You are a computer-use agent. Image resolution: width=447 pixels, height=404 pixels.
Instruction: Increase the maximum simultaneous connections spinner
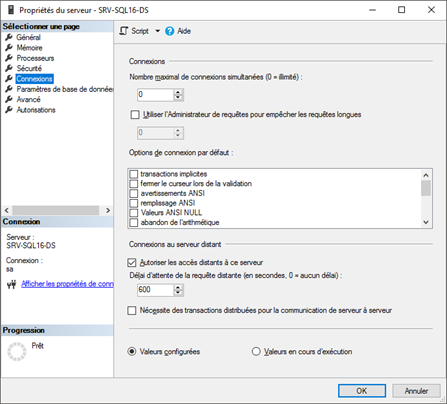(x=178, y=92)
